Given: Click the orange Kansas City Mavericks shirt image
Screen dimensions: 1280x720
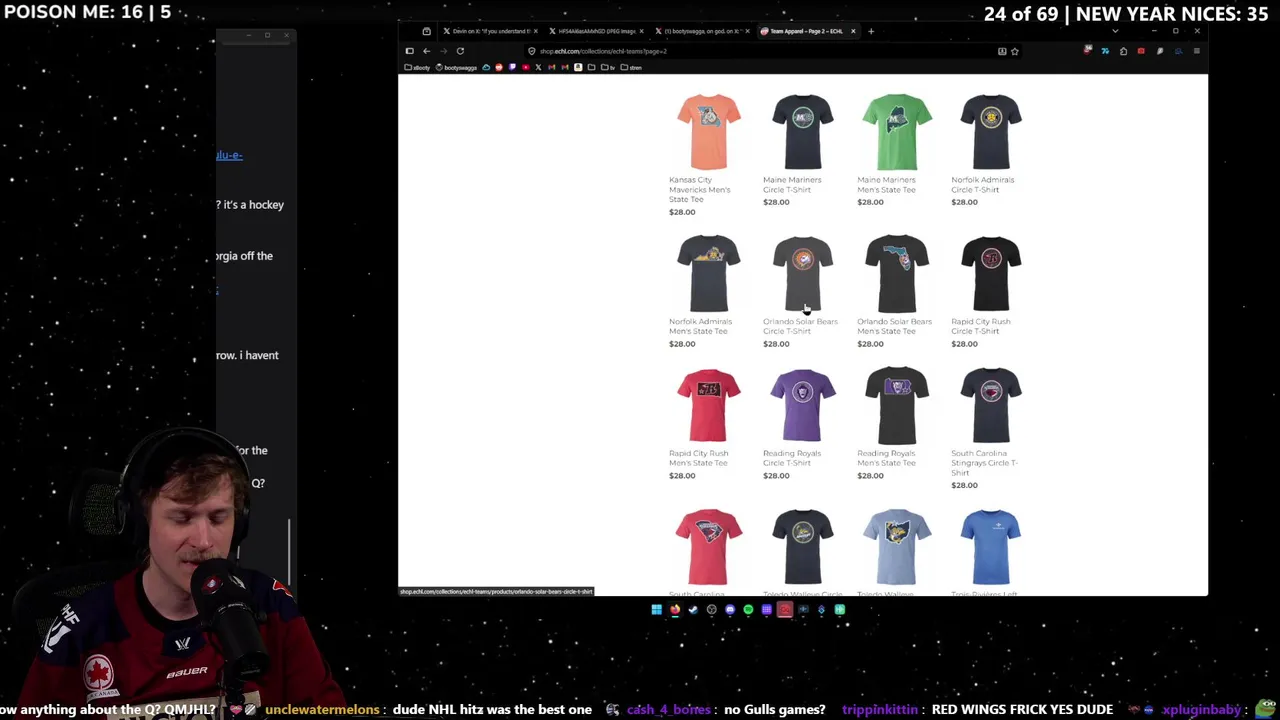Looking at the screenshot, I should (x=708, y=132).
